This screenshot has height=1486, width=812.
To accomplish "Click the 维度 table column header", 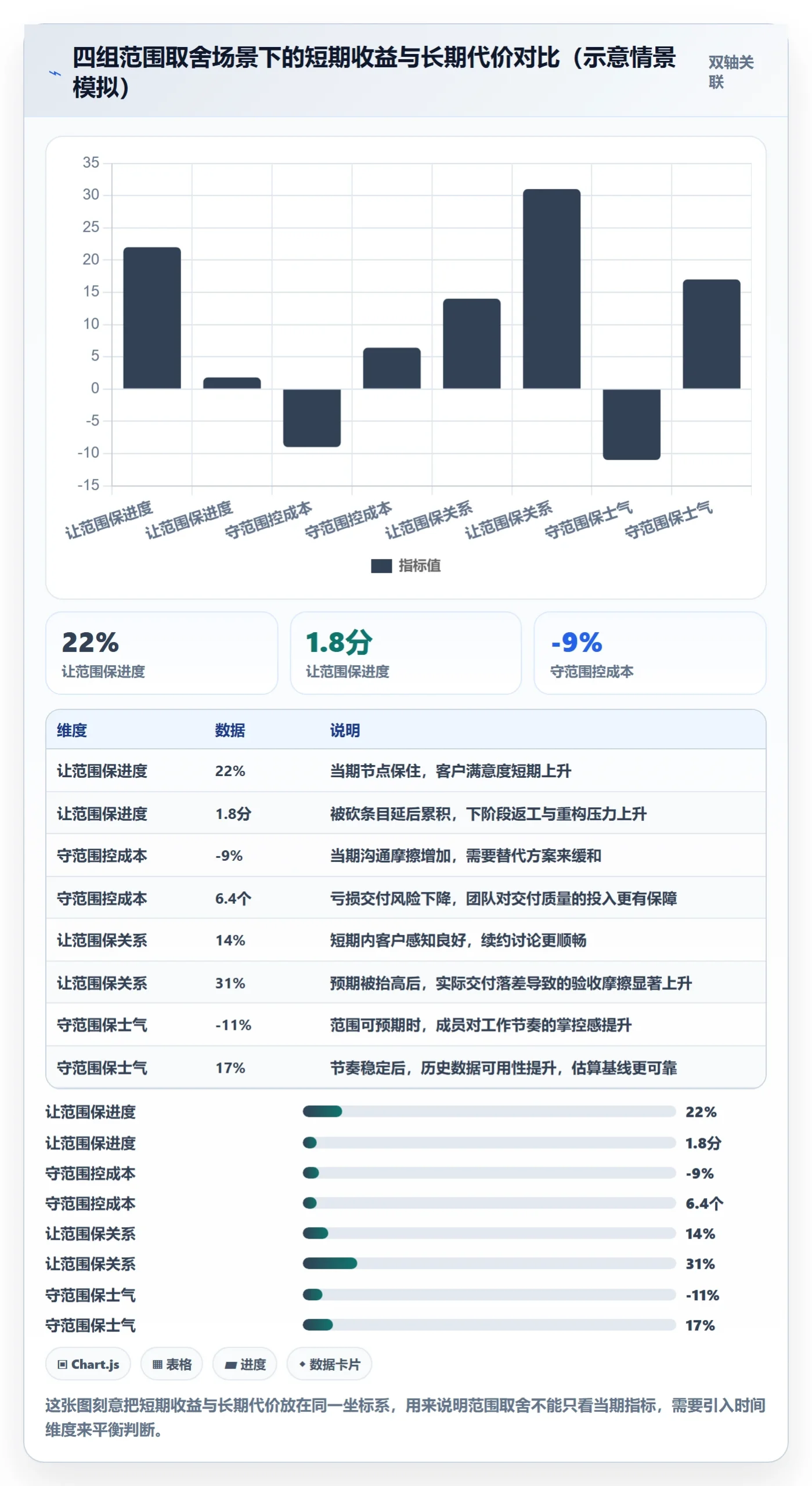I will (72, 730).
